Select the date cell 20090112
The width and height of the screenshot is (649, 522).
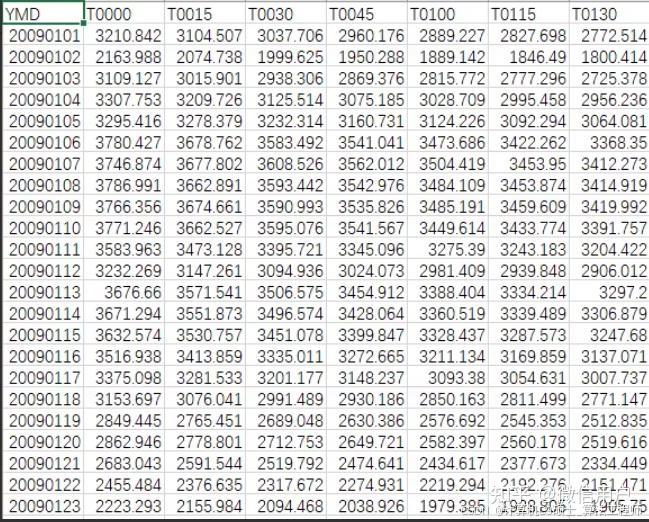point(43,271)
